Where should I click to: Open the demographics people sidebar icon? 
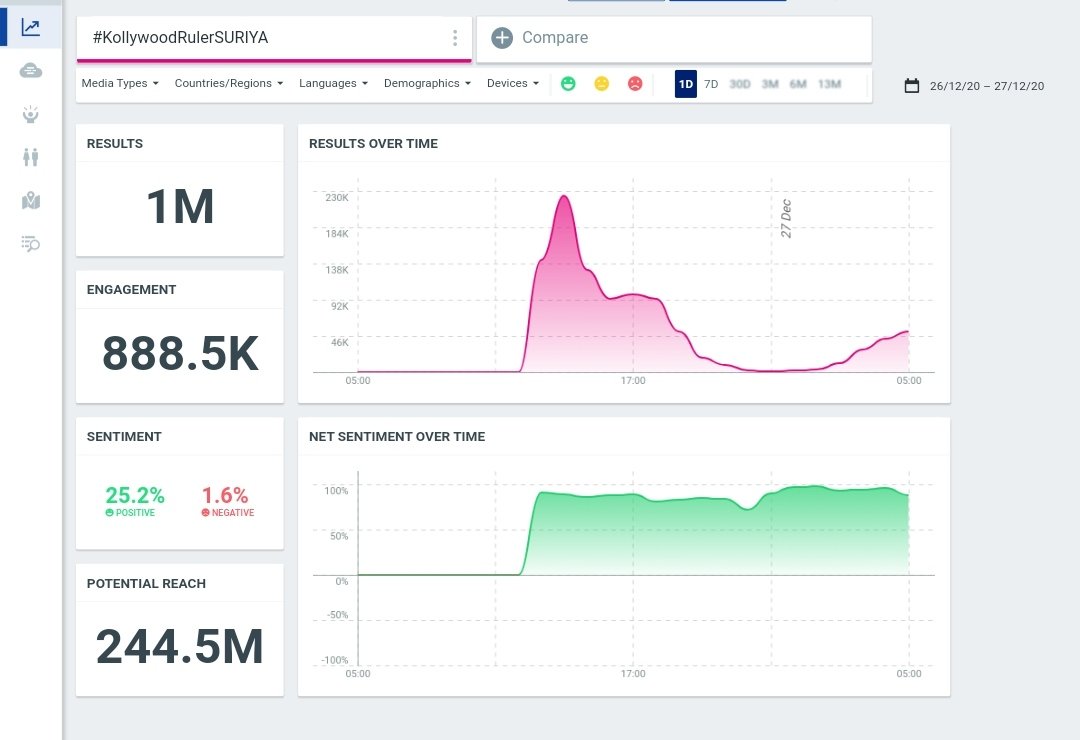coord(30,157)
